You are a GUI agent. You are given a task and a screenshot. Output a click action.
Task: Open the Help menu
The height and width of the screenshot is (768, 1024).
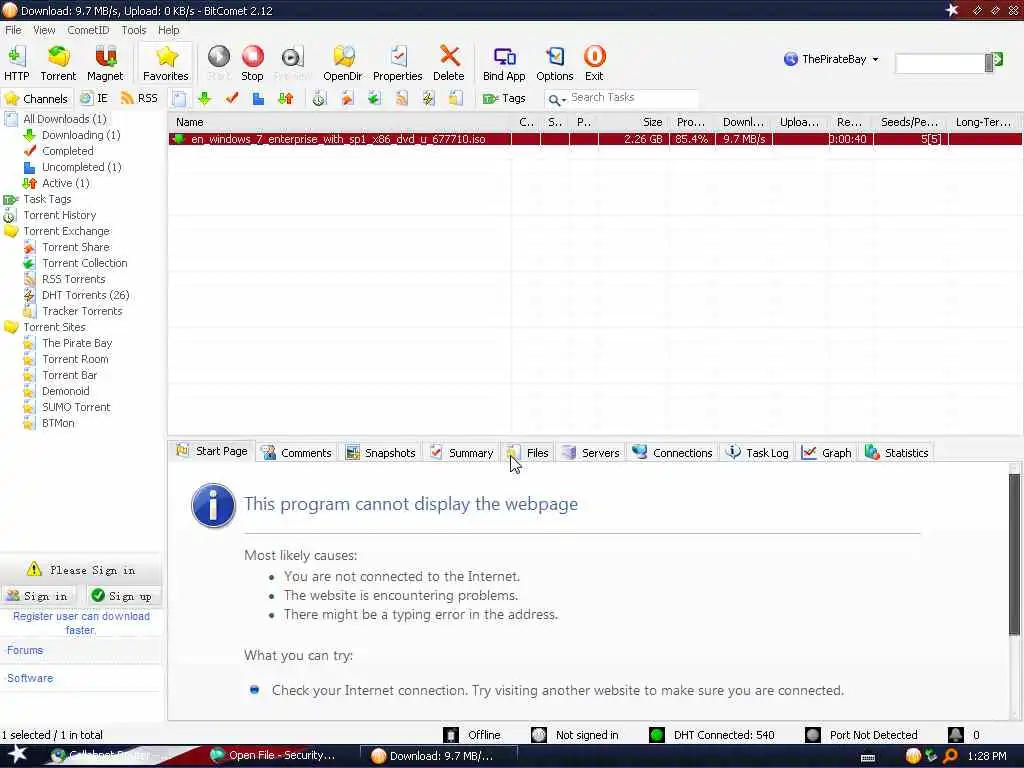[x=168, y=30]
